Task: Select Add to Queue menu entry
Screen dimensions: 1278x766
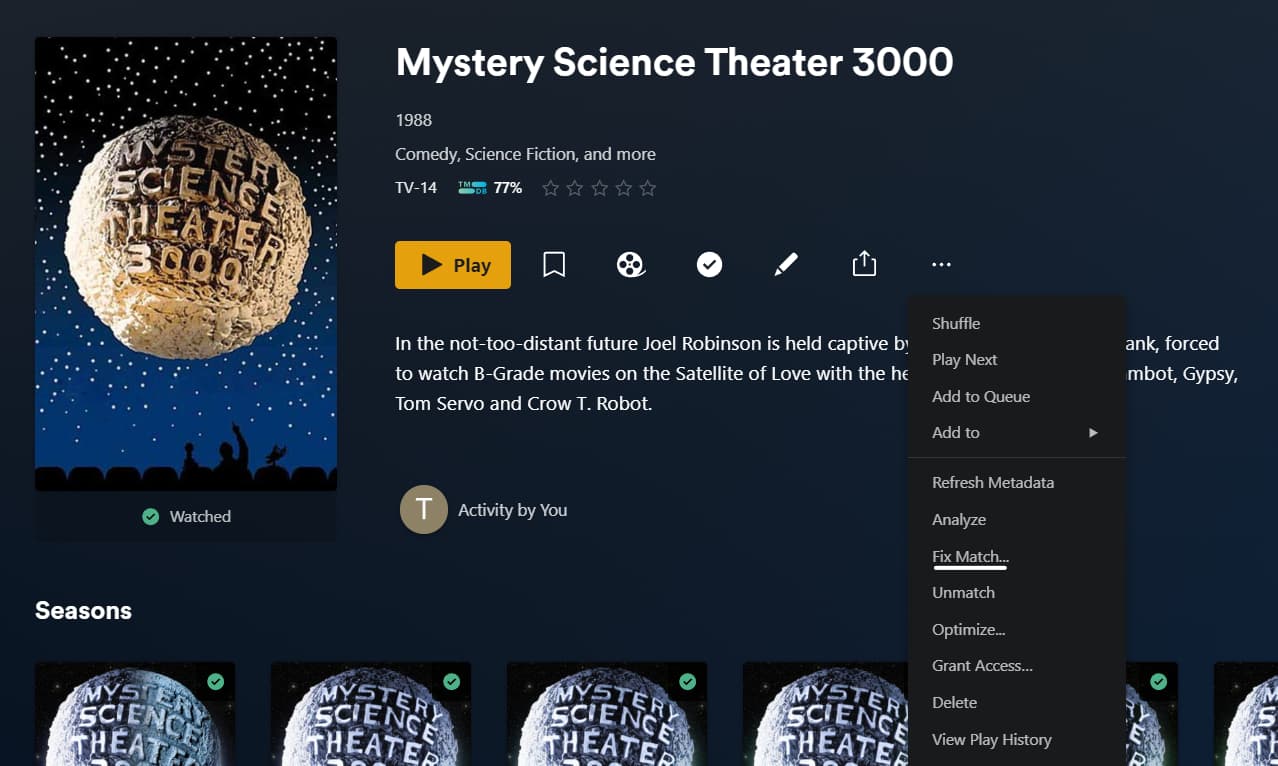Action: 1017,396
